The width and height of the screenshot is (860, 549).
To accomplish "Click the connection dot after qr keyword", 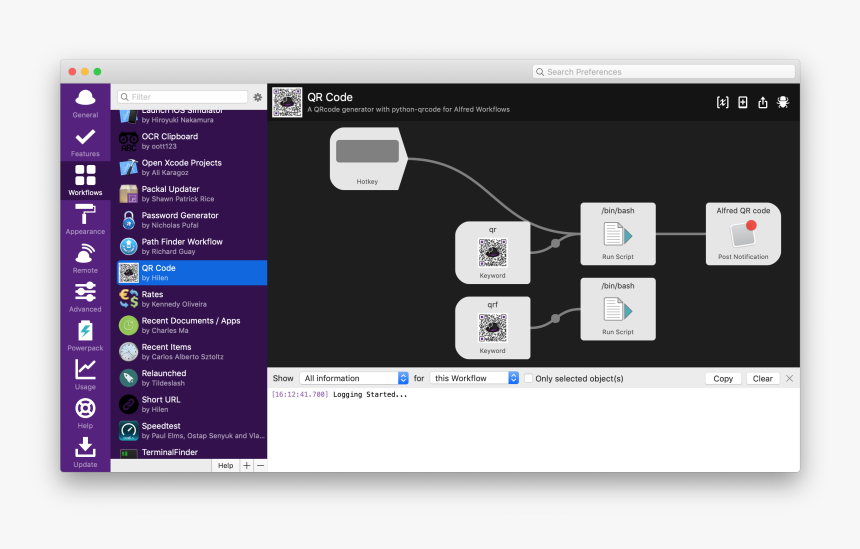I will pos(556,243).
